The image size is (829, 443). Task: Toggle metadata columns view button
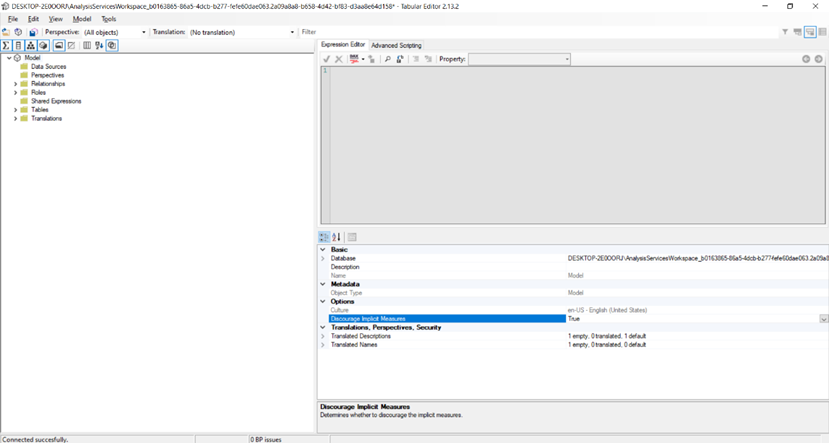tap(87, 45)
